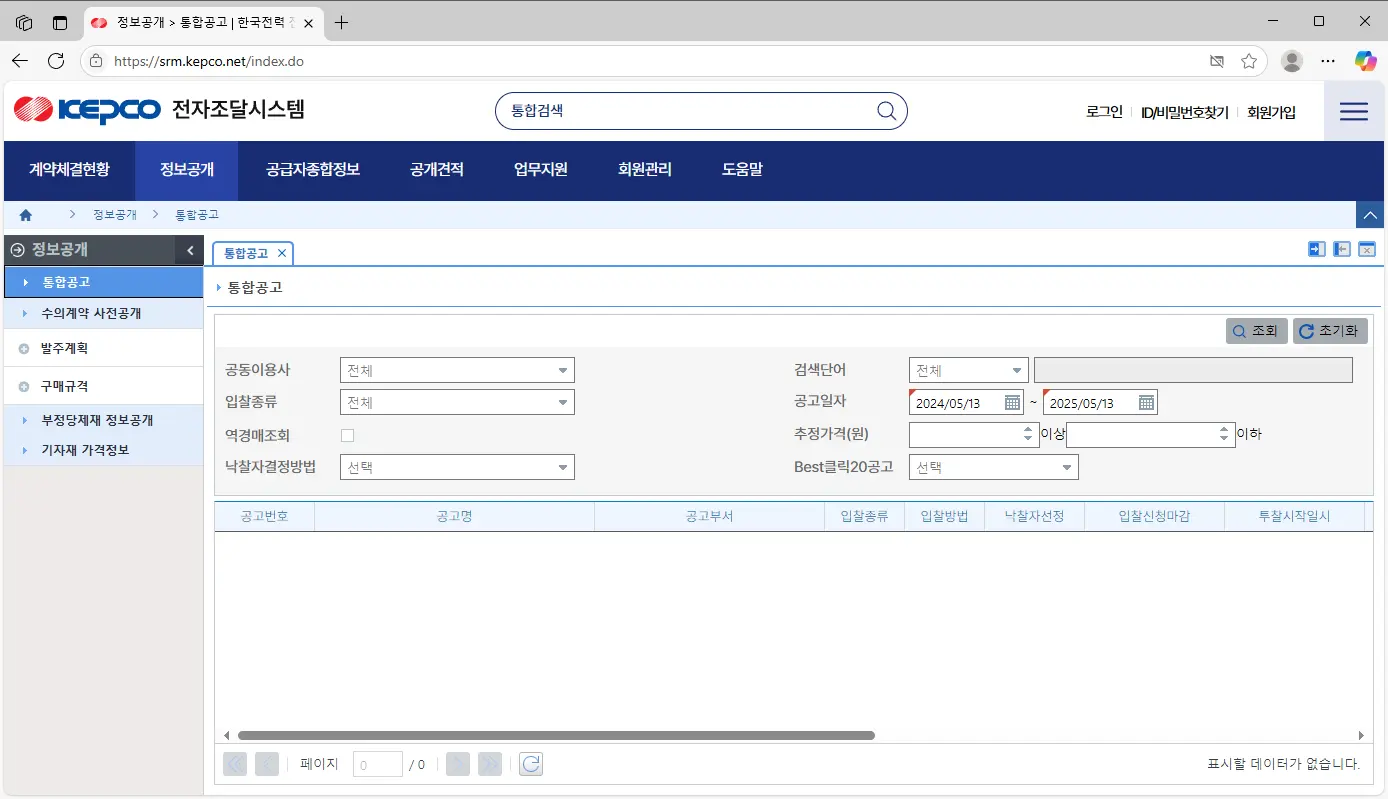This screenshot has width=1388, height=799.
Task: Adjust minimum 추정가격 stepper arrows
Action: click(x=1029, y=435)
